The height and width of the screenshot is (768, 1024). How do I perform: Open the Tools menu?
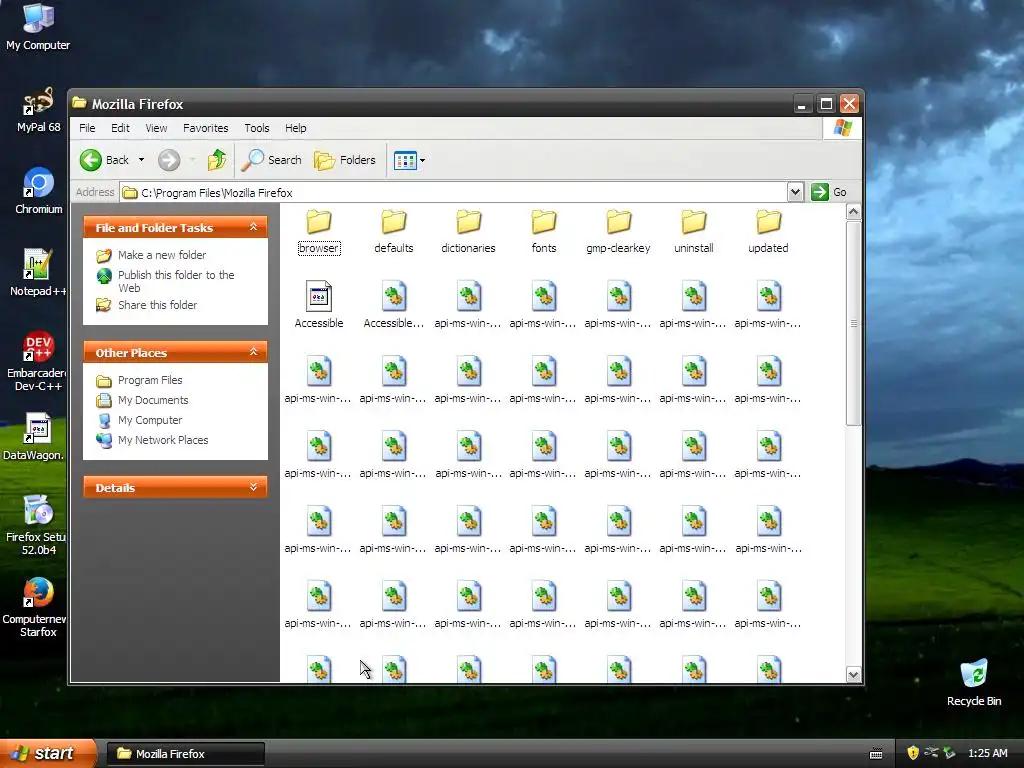tap(257, 128)
